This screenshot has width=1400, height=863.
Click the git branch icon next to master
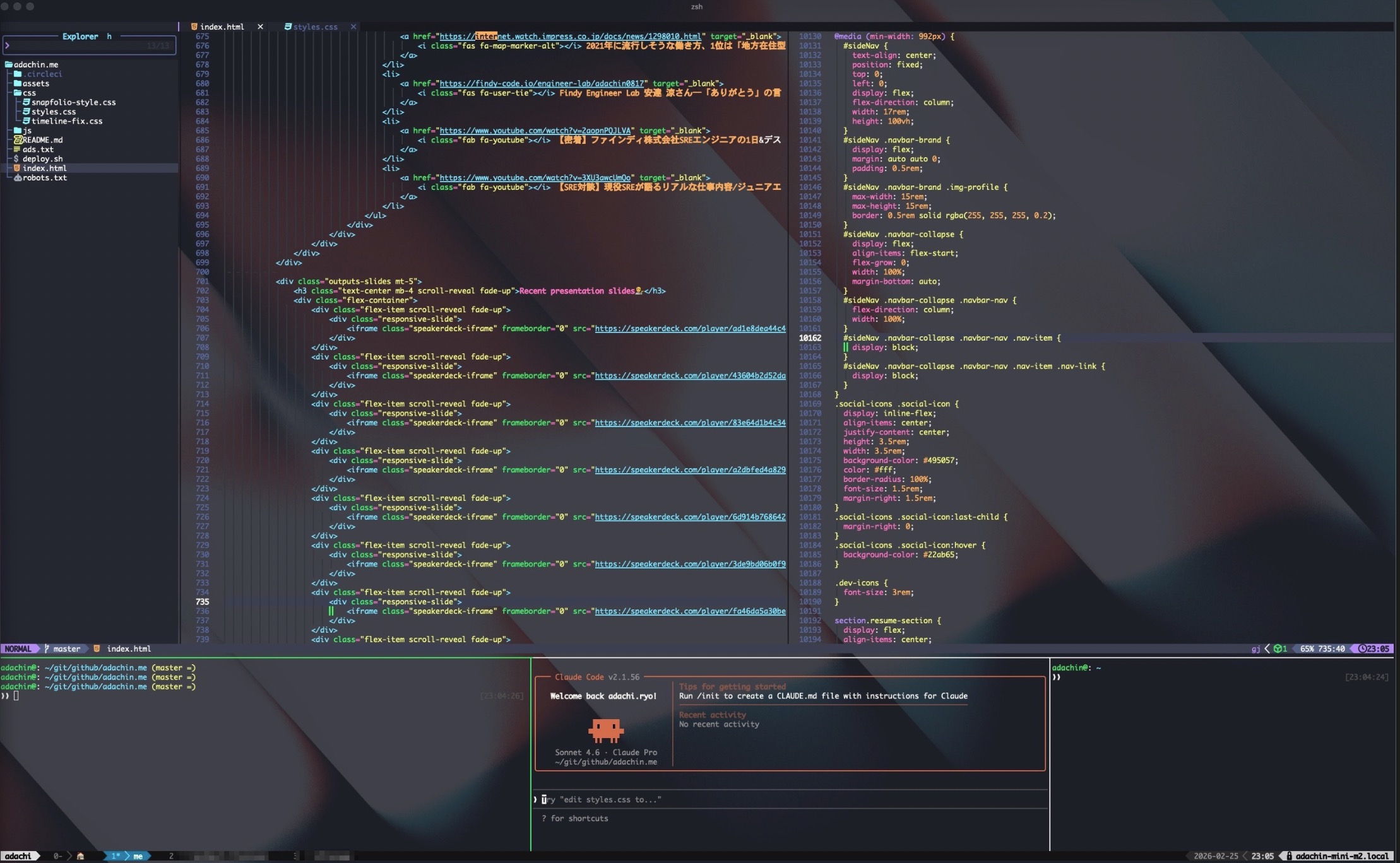[47, 649]
